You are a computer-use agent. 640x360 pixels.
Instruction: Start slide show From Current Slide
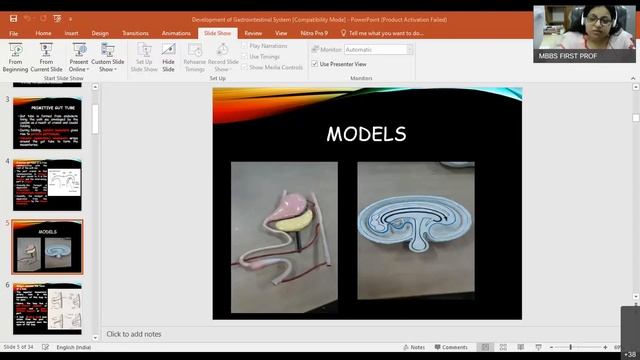[46, 58]
